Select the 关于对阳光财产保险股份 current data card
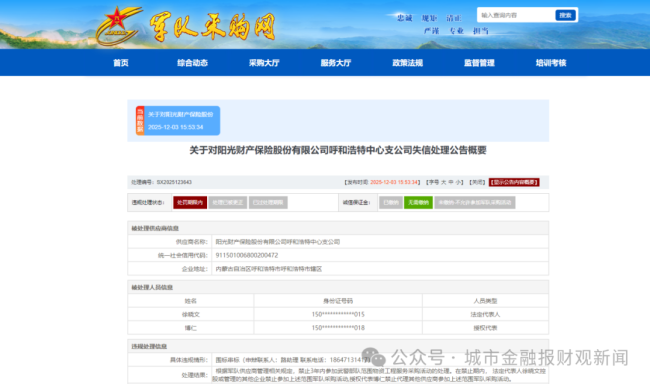This screenshot has height=384, width=650. [178, 121]
